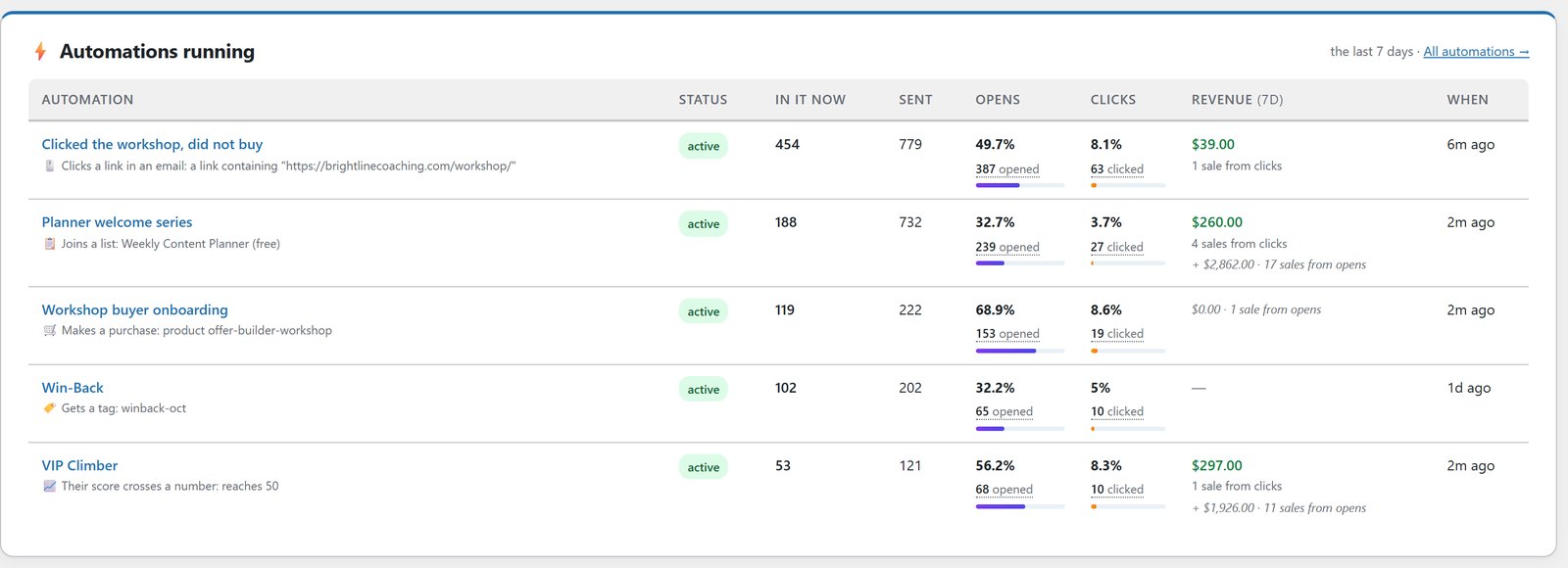Click the 454 in-it-now count
Image resolution: width=1568 pixels, height=568 pixels.
(x=787, y=144)
